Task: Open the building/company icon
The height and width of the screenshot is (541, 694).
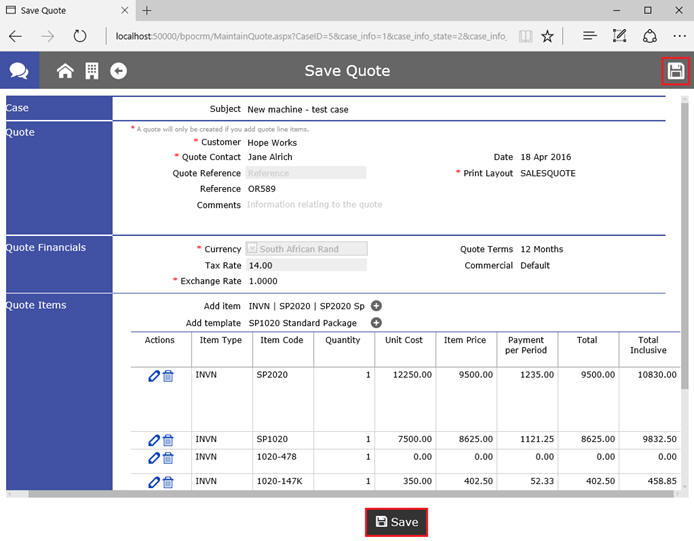Action: pyautogui.click(x=91, y=71)
